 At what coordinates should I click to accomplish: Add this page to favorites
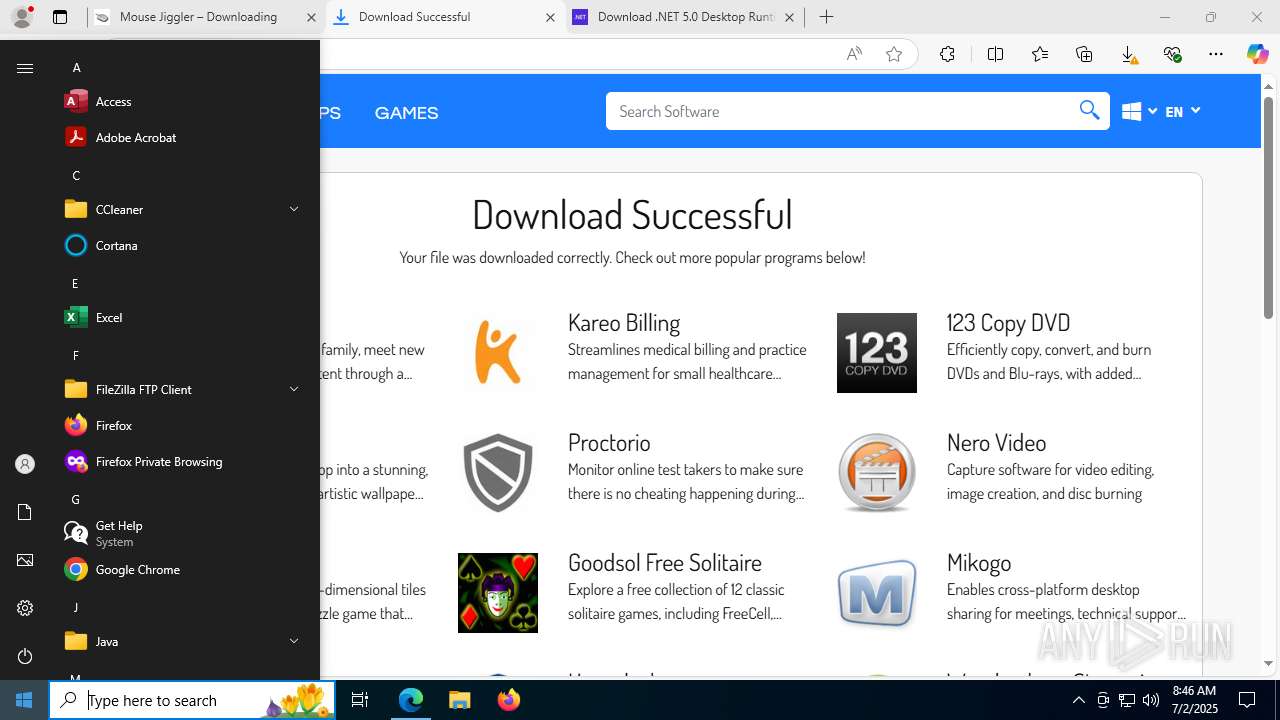[894, 54]
